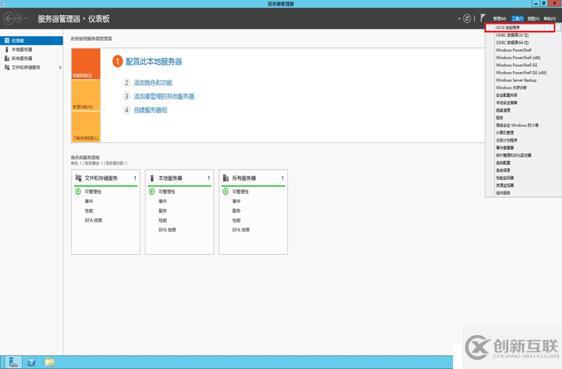The height and width of the screenshot is (369, 562).
Task: Click the back navigation arrow
Action: 9,18
